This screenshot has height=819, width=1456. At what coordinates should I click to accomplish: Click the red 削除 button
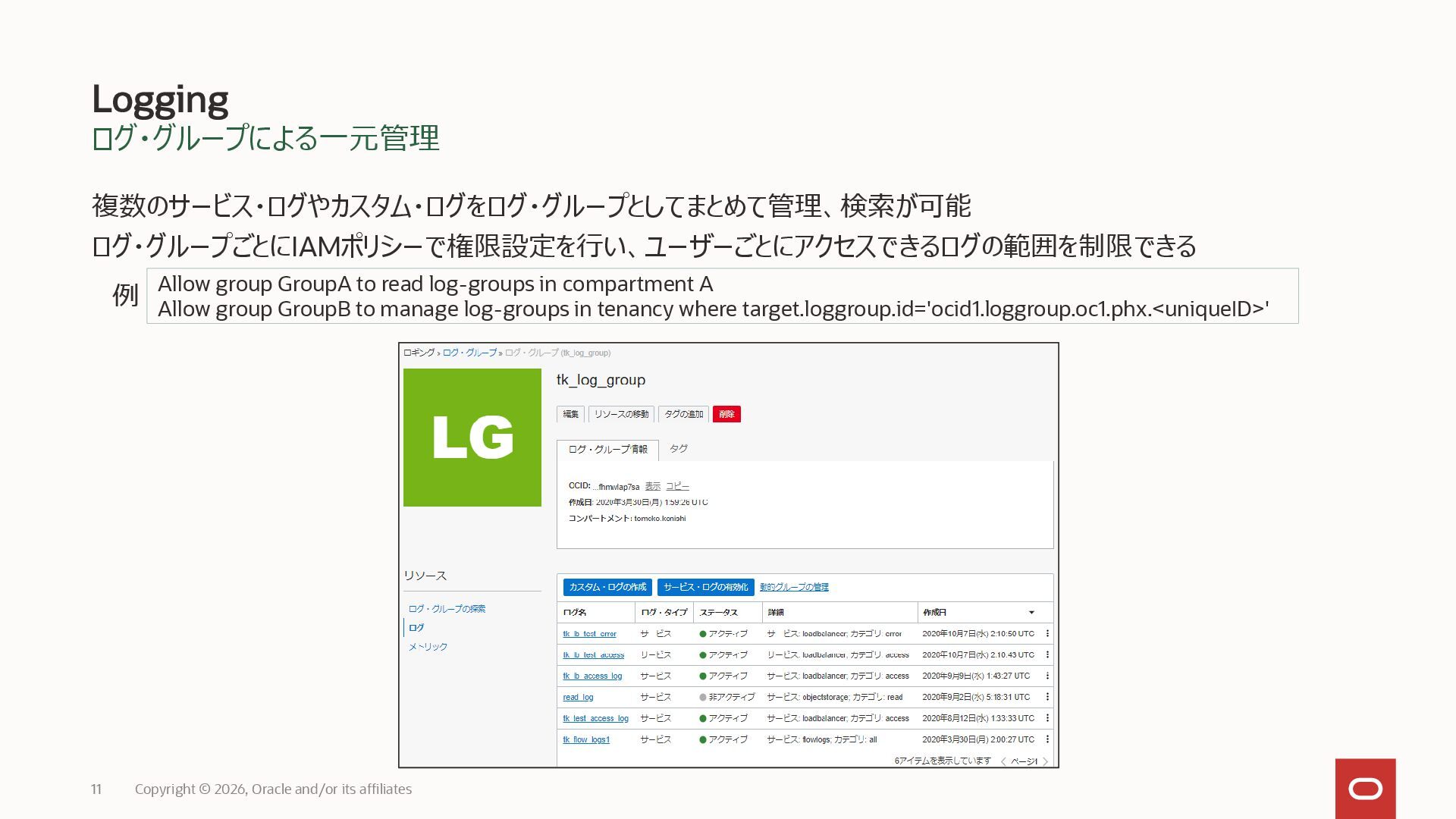(726, 414)
